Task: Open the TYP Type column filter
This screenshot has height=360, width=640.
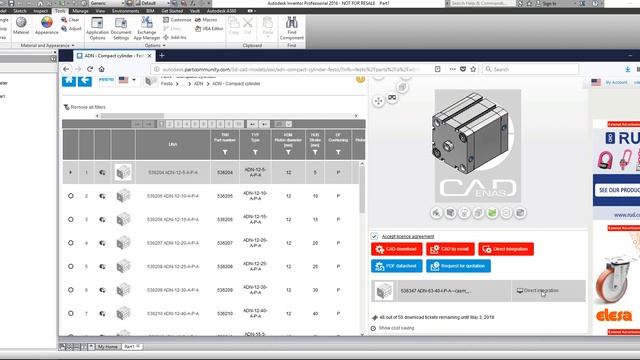Action: coord(255,152)
